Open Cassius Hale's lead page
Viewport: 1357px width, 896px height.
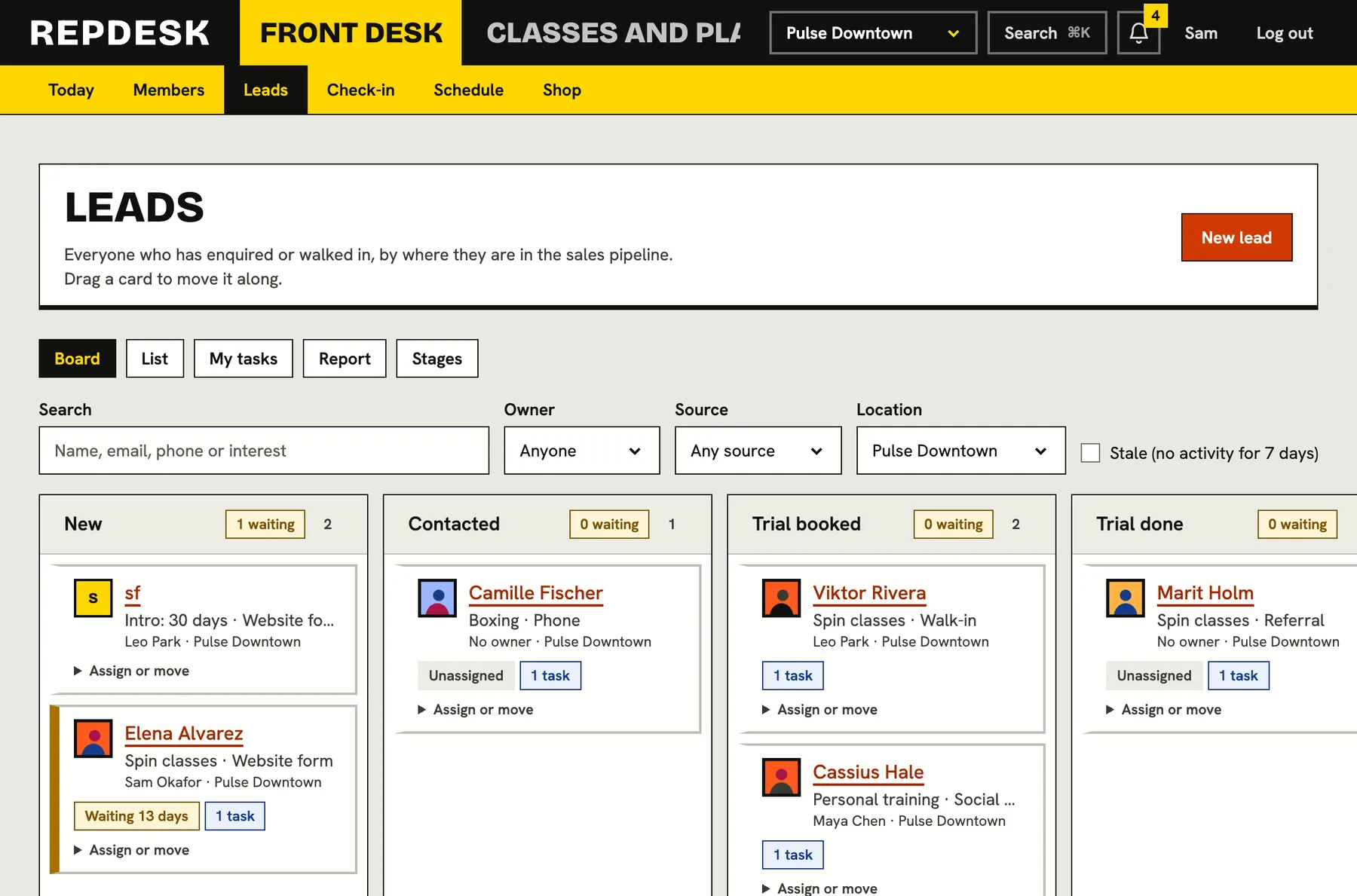868,772
